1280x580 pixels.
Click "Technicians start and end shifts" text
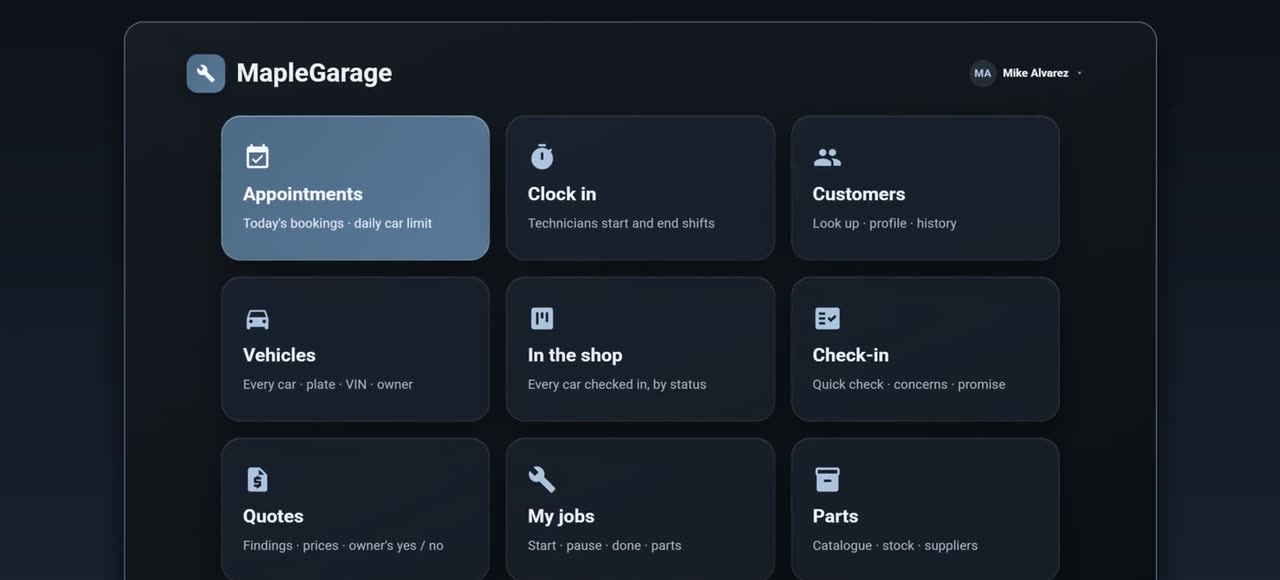pyautogui.click(x=621, y=223)
